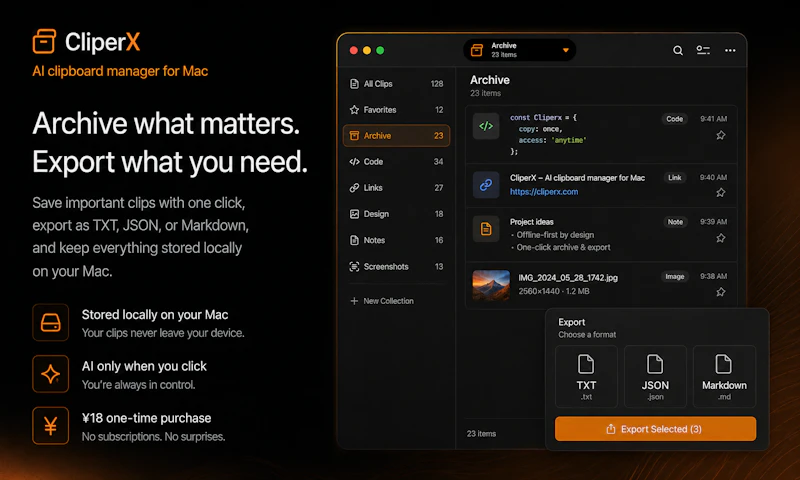
Task: Favorite the CliperX link clip
Action: pyautogui.click(x=720, y=192)
